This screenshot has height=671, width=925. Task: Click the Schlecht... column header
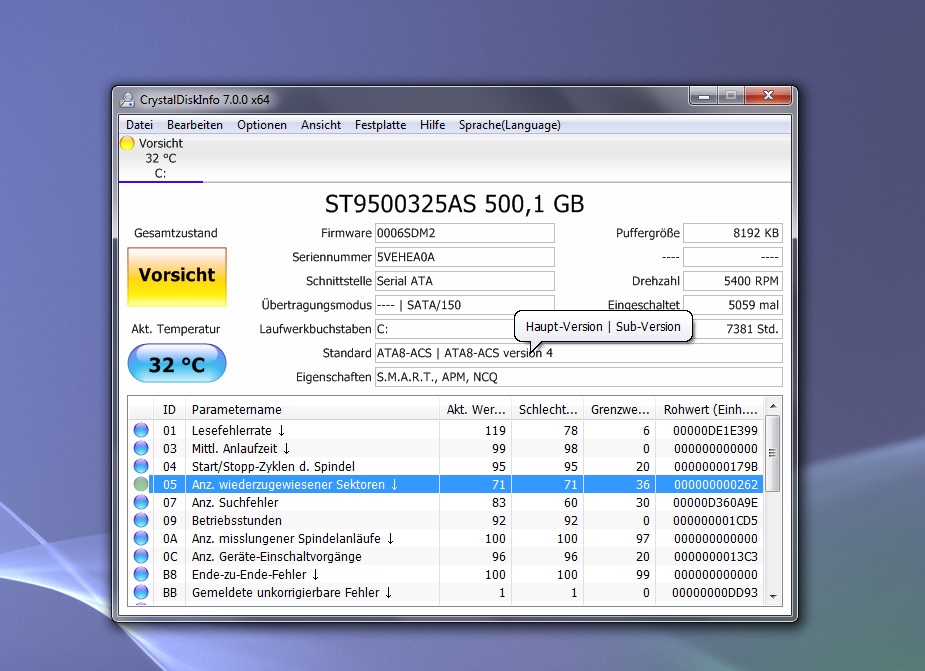547,409
